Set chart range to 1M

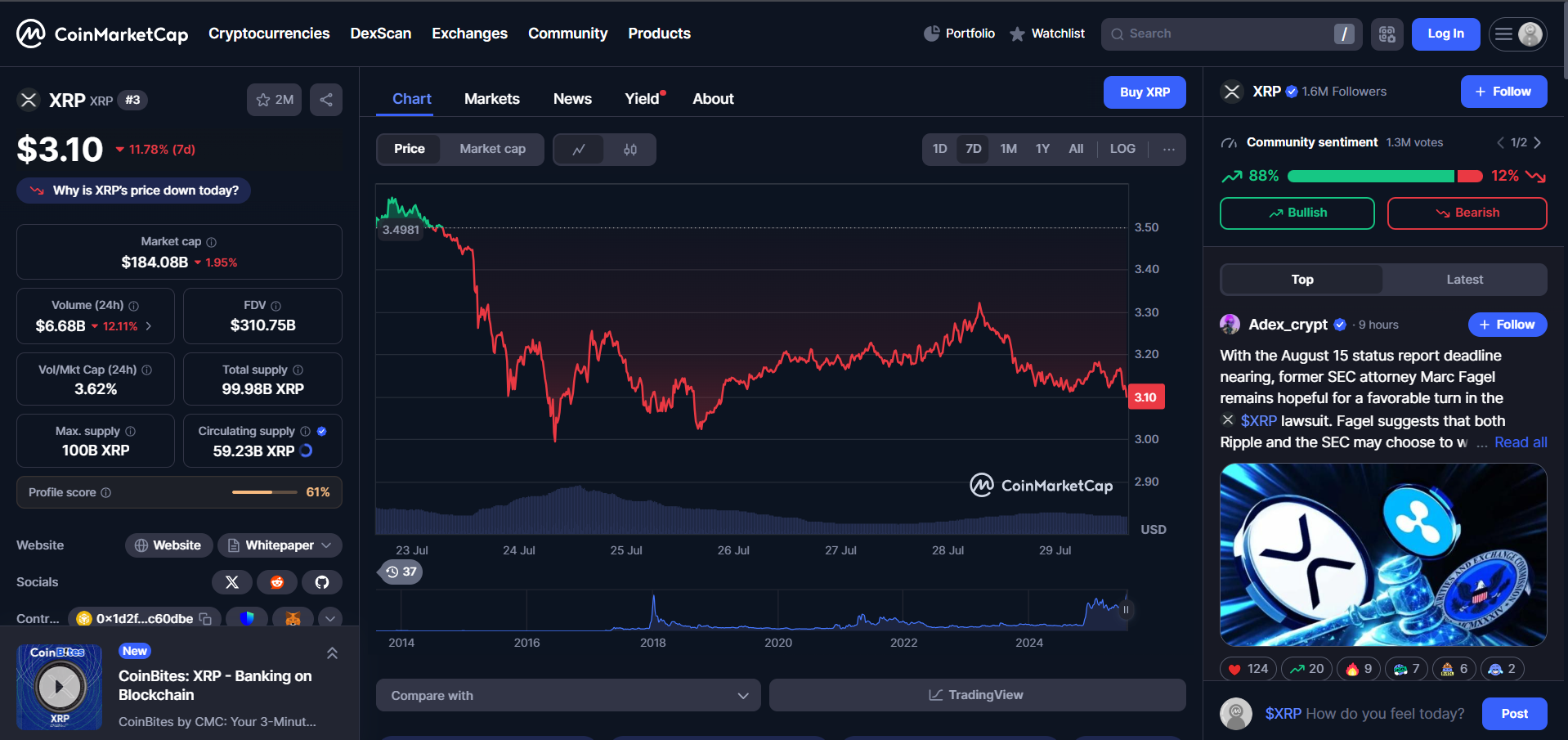[x=1009, y=149]
